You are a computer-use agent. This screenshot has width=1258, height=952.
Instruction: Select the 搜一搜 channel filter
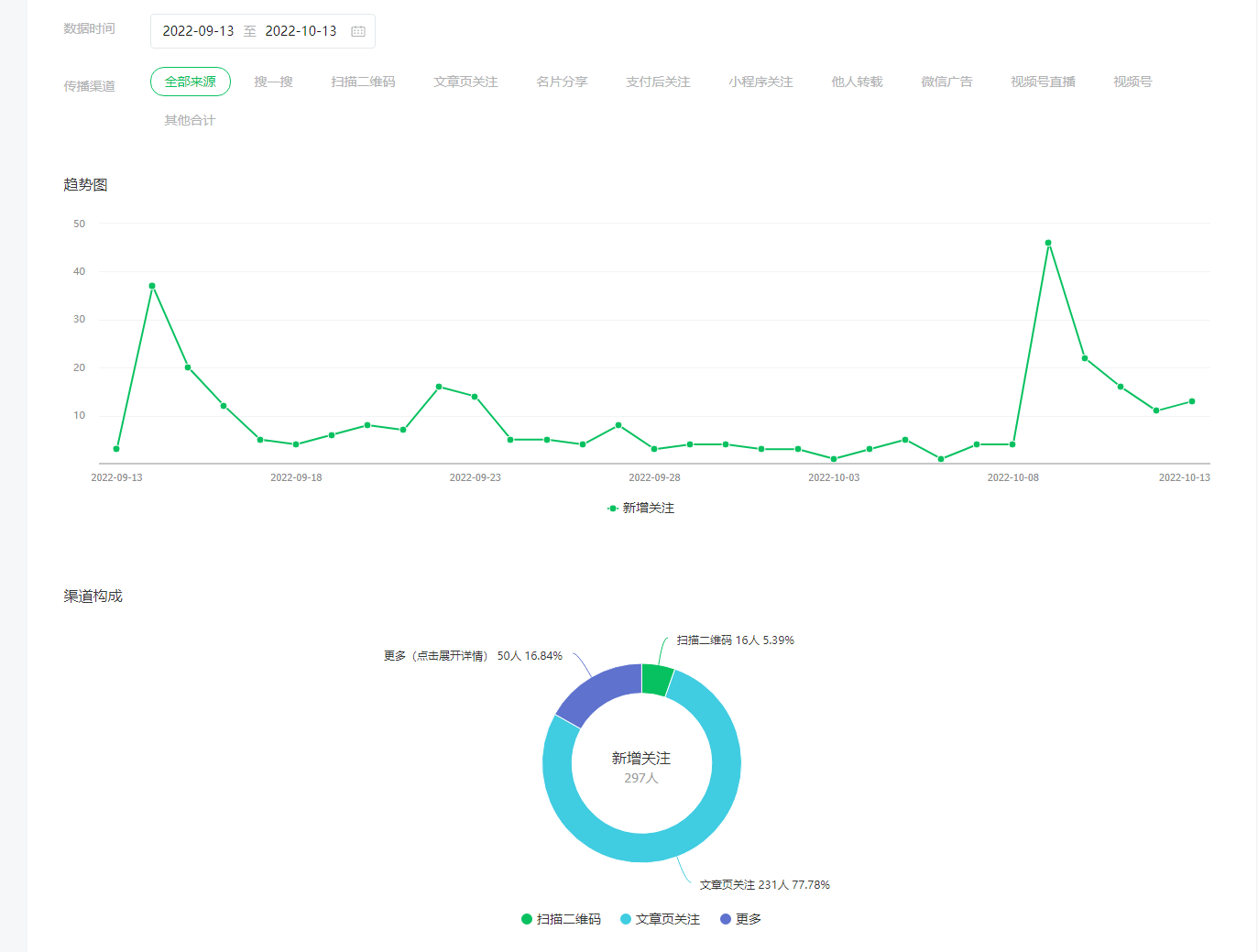click(x=273, y=82)
